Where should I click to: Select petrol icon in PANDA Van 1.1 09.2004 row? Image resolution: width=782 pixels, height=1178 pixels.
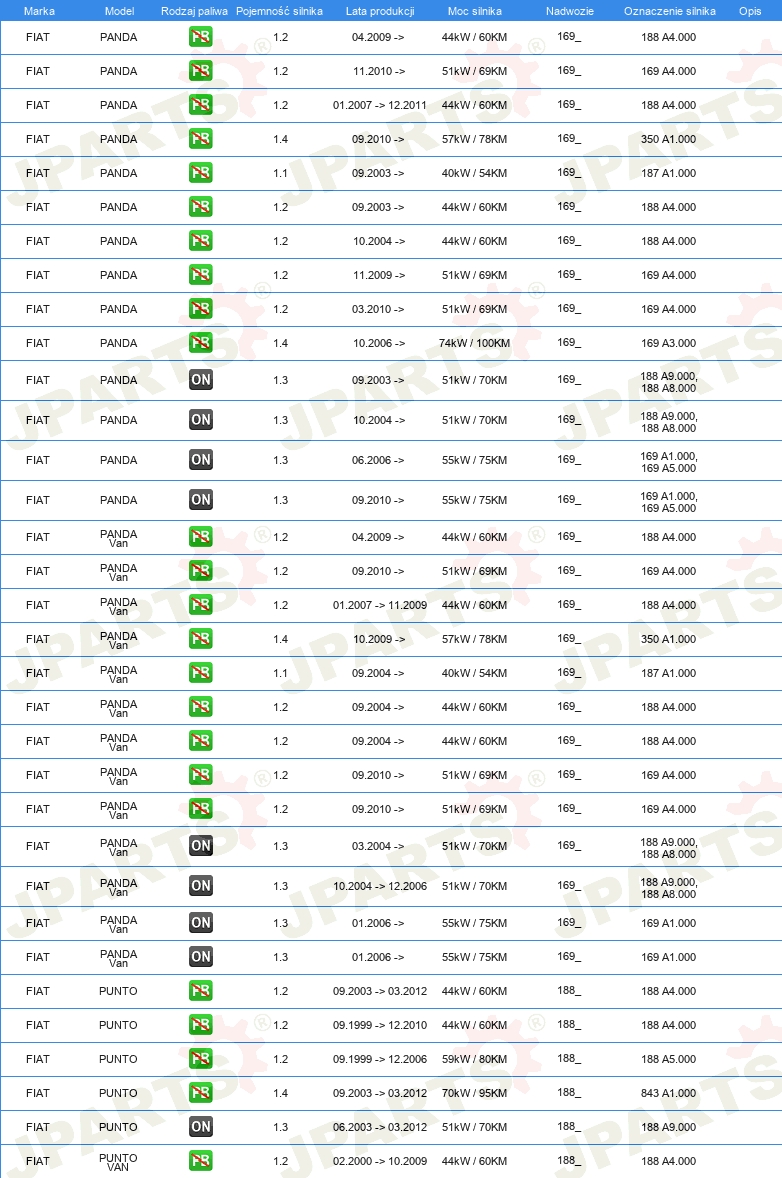(201, 672)
